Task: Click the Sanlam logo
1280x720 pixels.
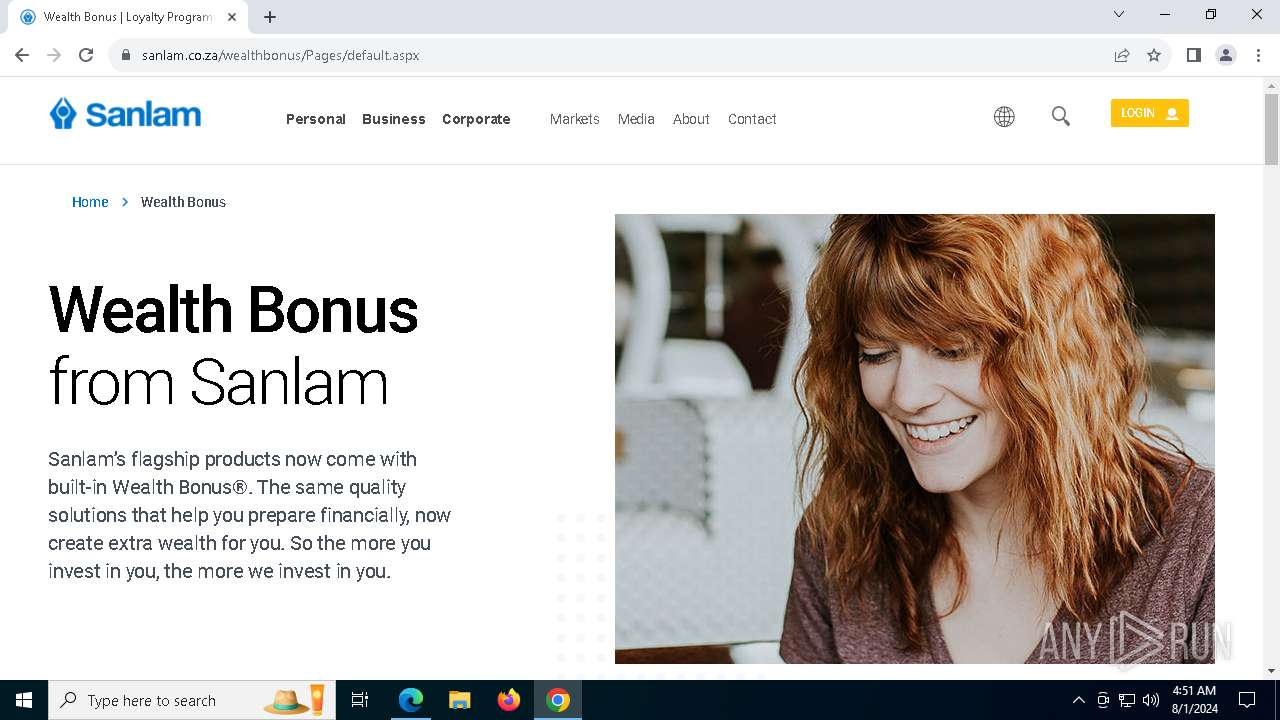Action: click(125, 114)
